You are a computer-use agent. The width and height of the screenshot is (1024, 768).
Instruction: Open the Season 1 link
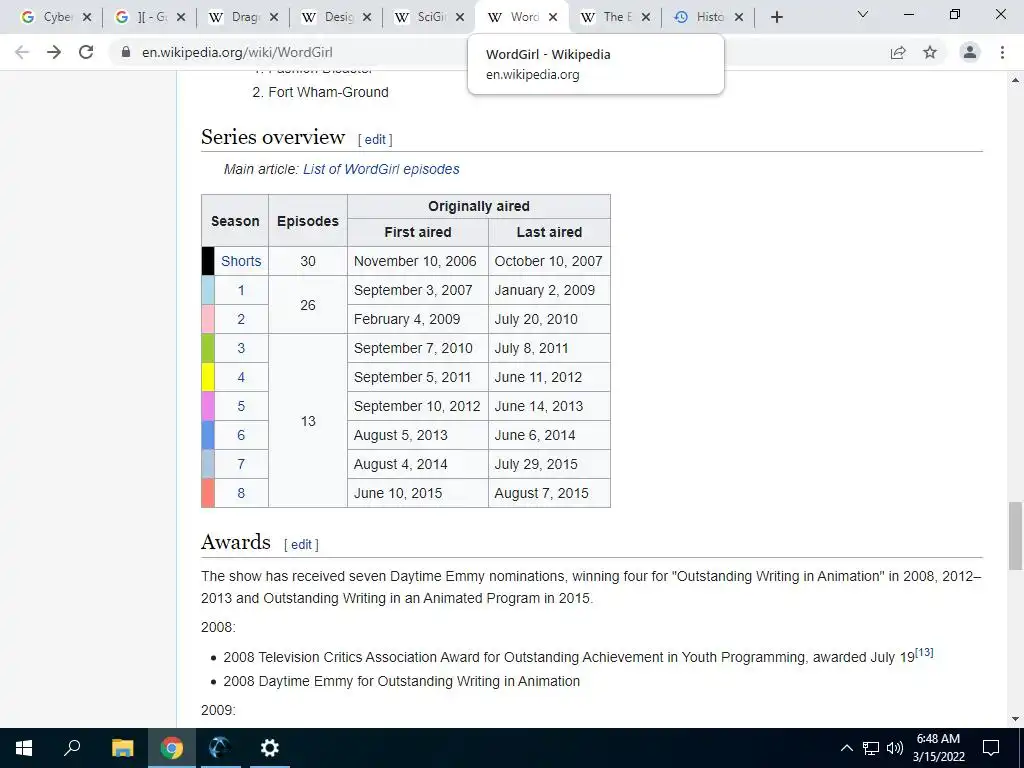point(241,290)
